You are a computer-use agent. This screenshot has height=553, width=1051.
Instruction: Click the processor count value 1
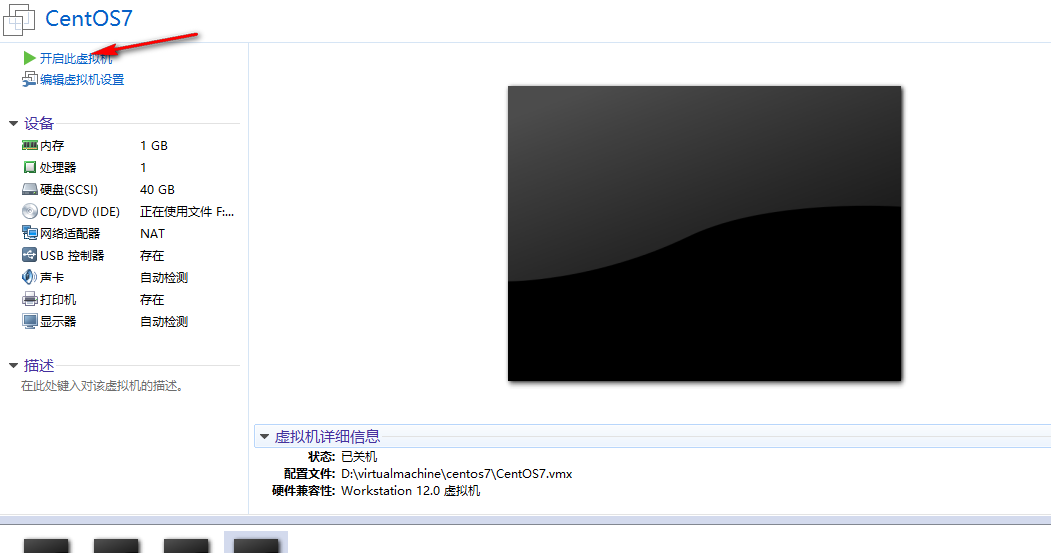[x=143, y=168]
